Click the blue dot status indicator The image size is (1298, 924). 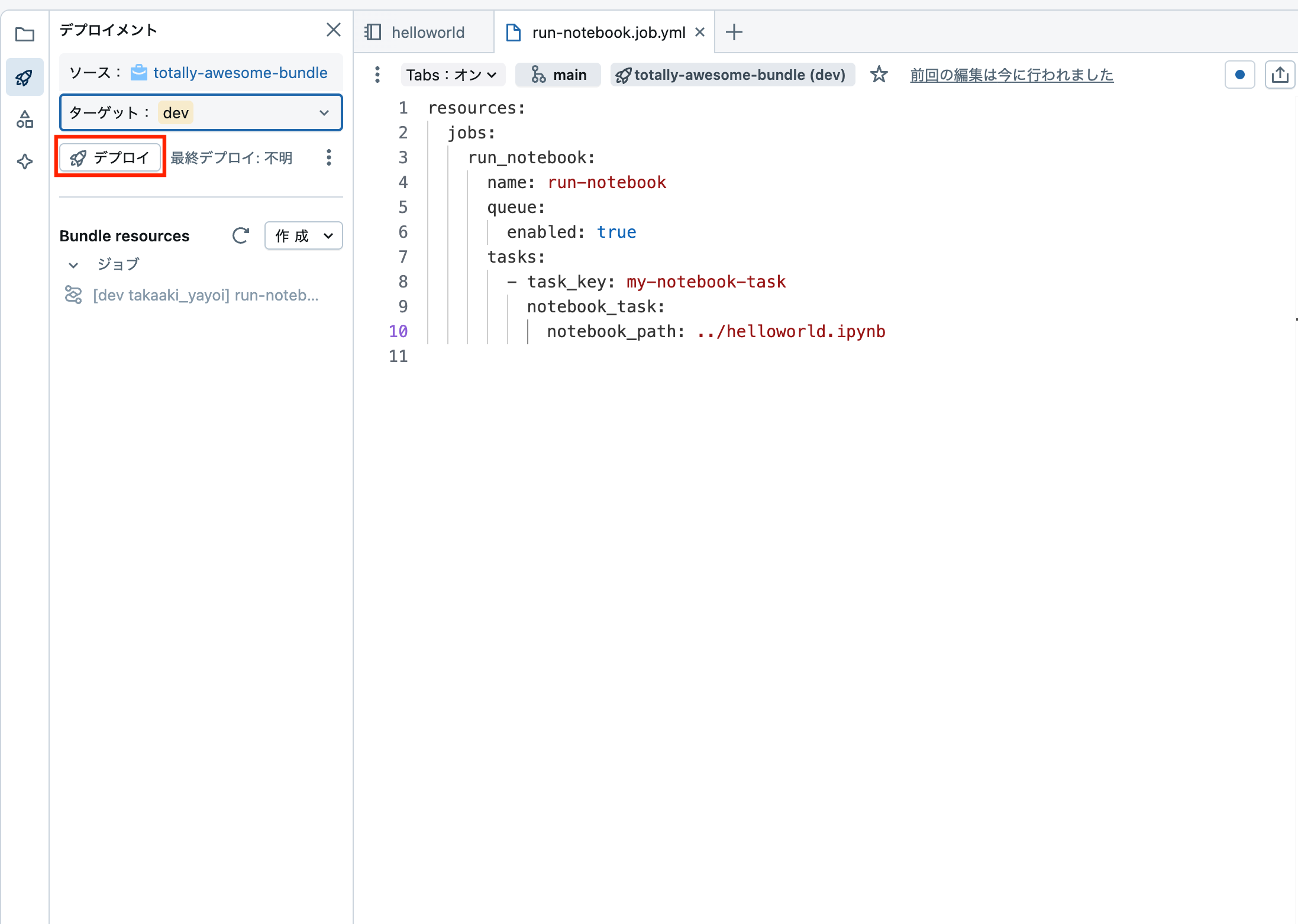coord(1239,74)
